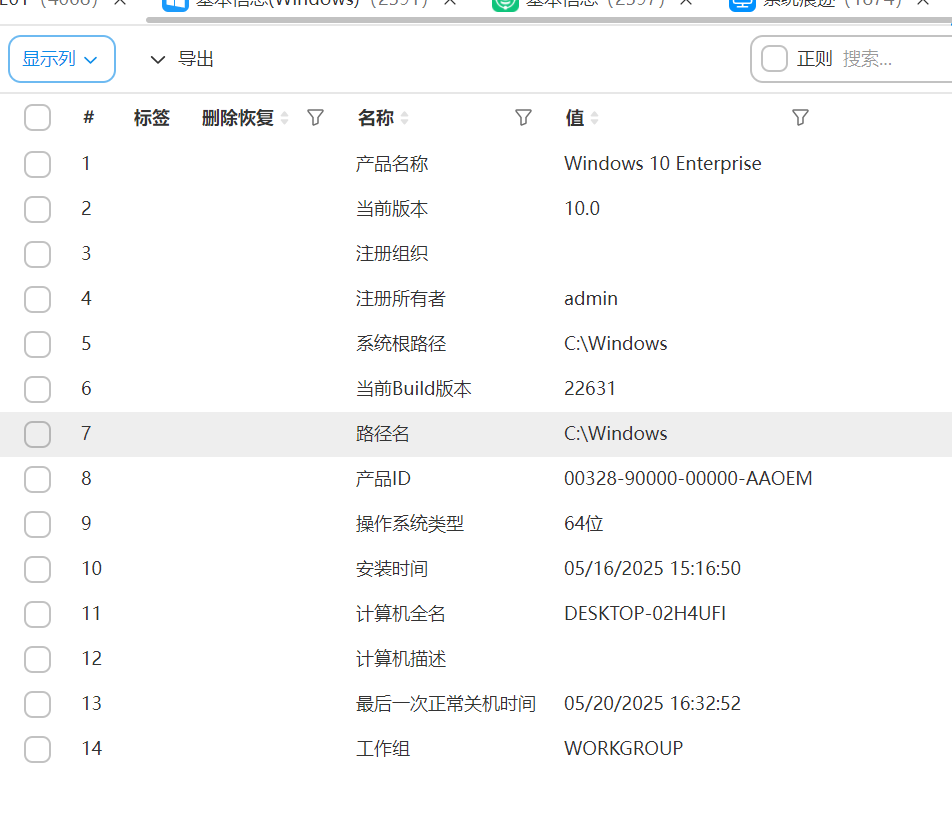Toggle the select-all checkbox in the header
952x813 pixels.
click(x=37, y=118)
